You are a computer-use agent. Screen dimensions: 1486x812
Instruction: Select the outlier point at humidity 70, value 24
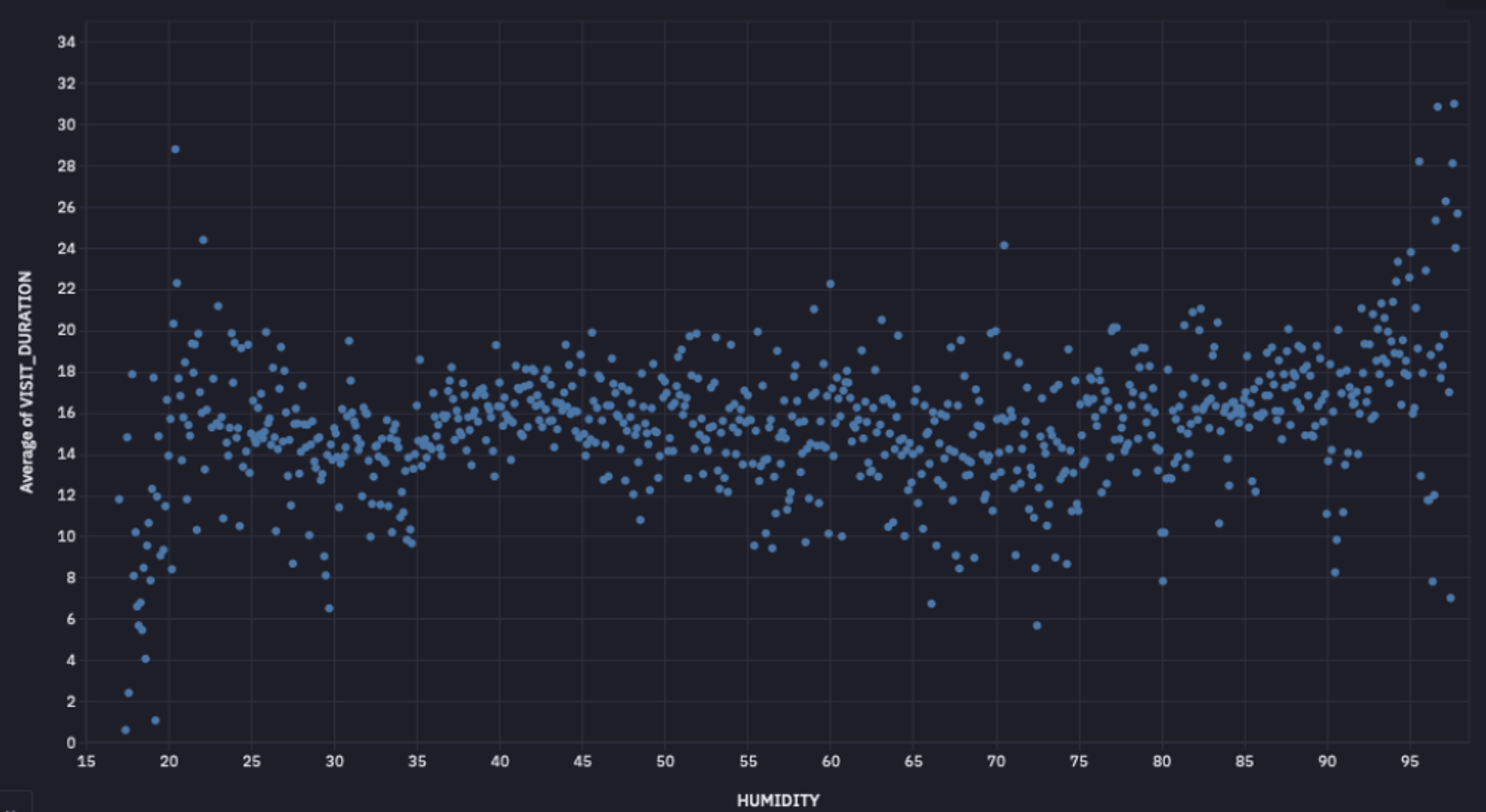click(x=1004, y=245)
